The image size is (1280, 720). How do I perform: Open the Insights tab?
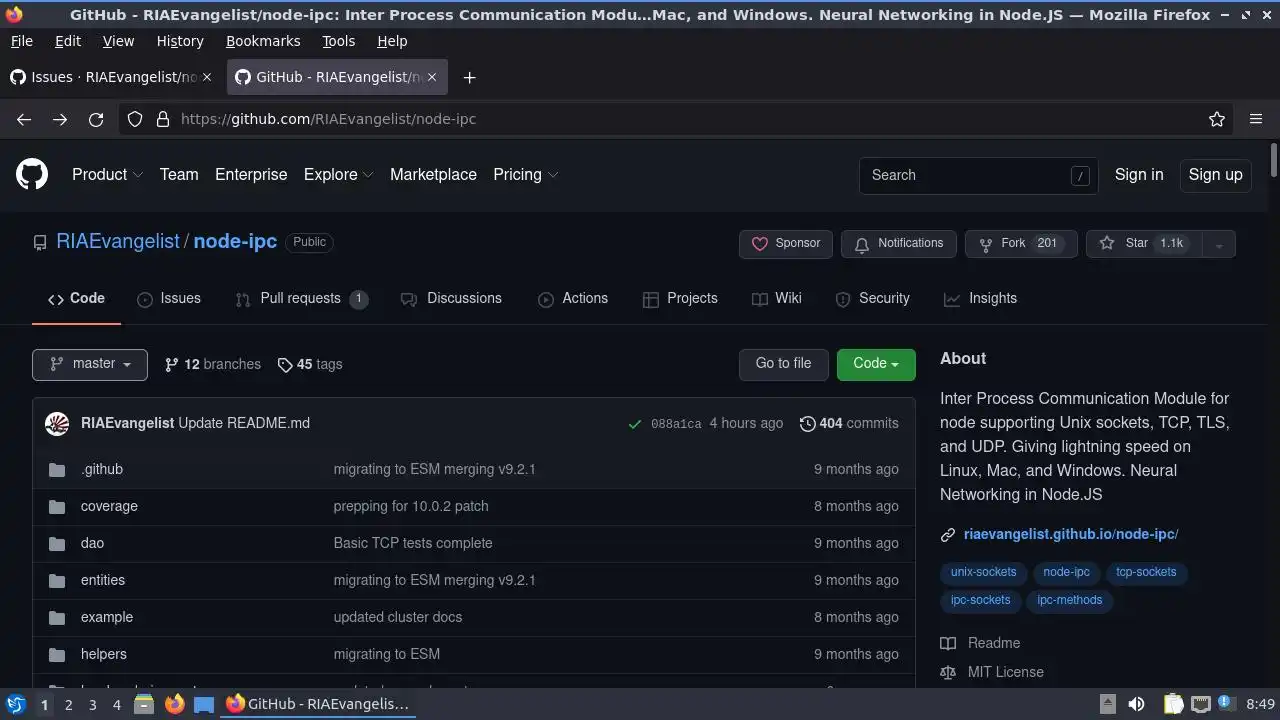(980, 298)
